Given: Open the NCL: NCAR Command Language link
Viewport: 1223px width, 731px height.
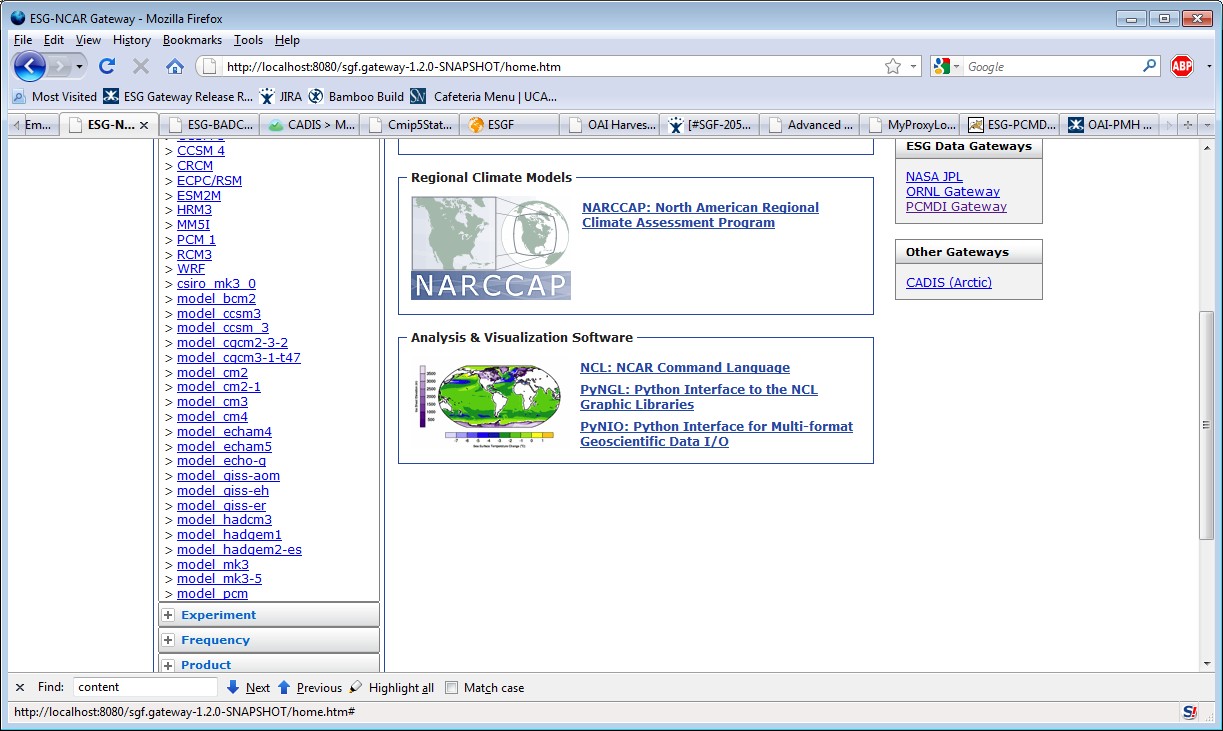Looking at the screenshot, I should [x=684, y=368].
